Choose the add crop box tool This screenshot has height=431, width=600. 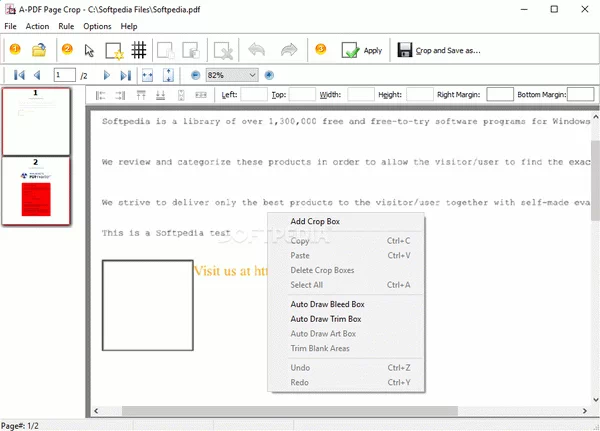(x=114, y=51)
